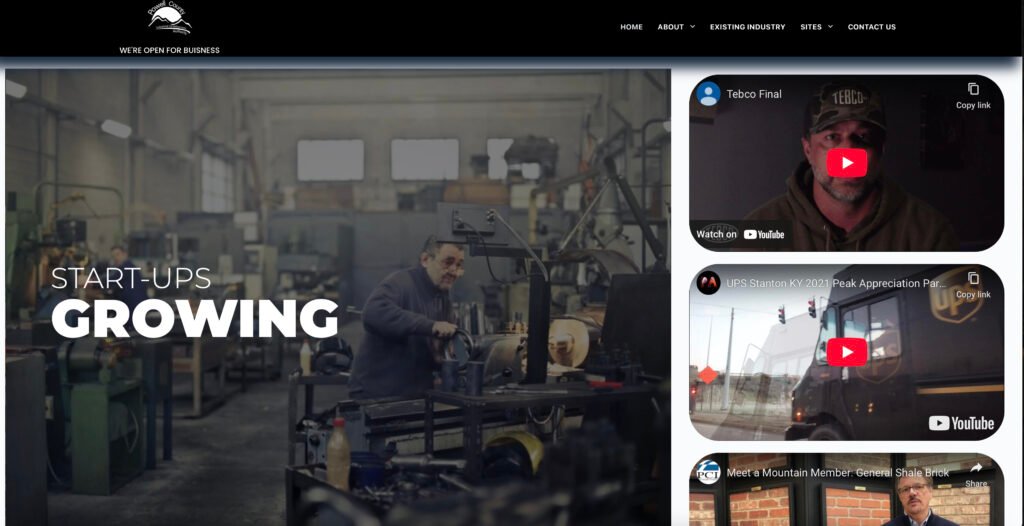Play the UPS Stanton KY video
The width and height of the screenshot is (1024, 526).
(x=846, y=352)
